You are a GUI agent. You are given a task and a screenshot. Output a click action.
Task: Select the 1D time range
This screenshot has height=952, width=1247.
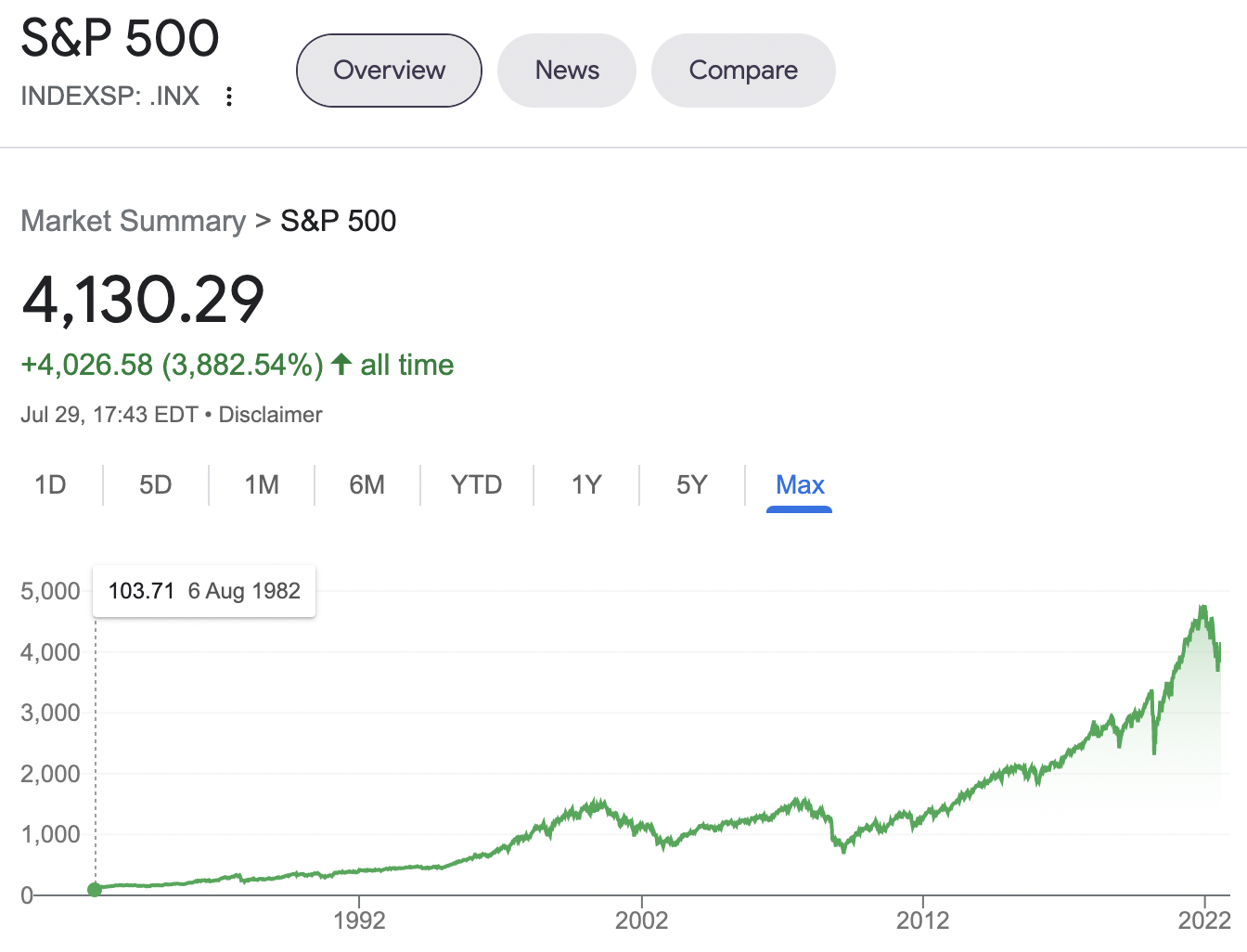click(50, 484)
